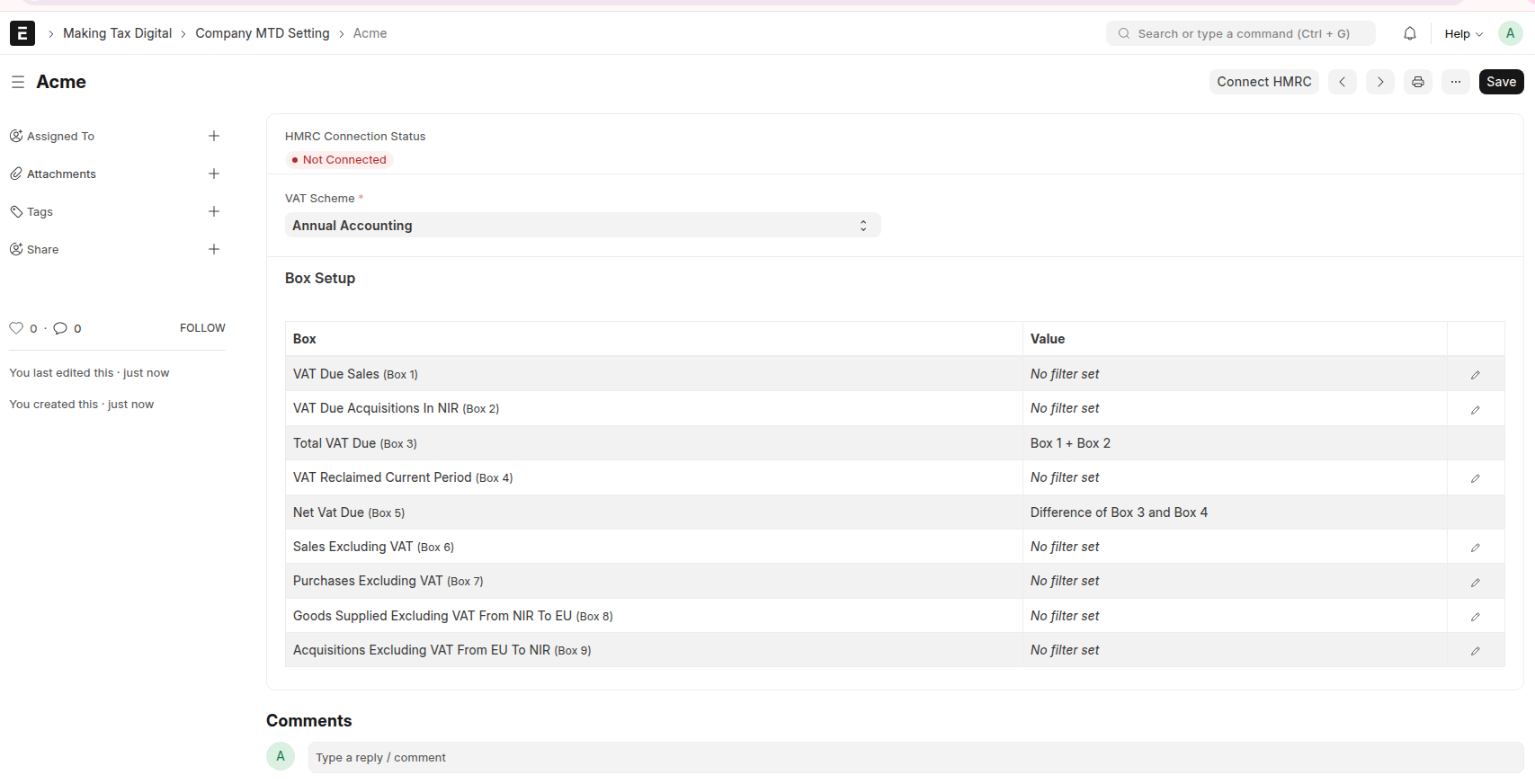Viewport: 1535px width, 784px height.
Task: Toggle the sidebar hamburger icon beside Acme
Action: (x=18, y=82)
